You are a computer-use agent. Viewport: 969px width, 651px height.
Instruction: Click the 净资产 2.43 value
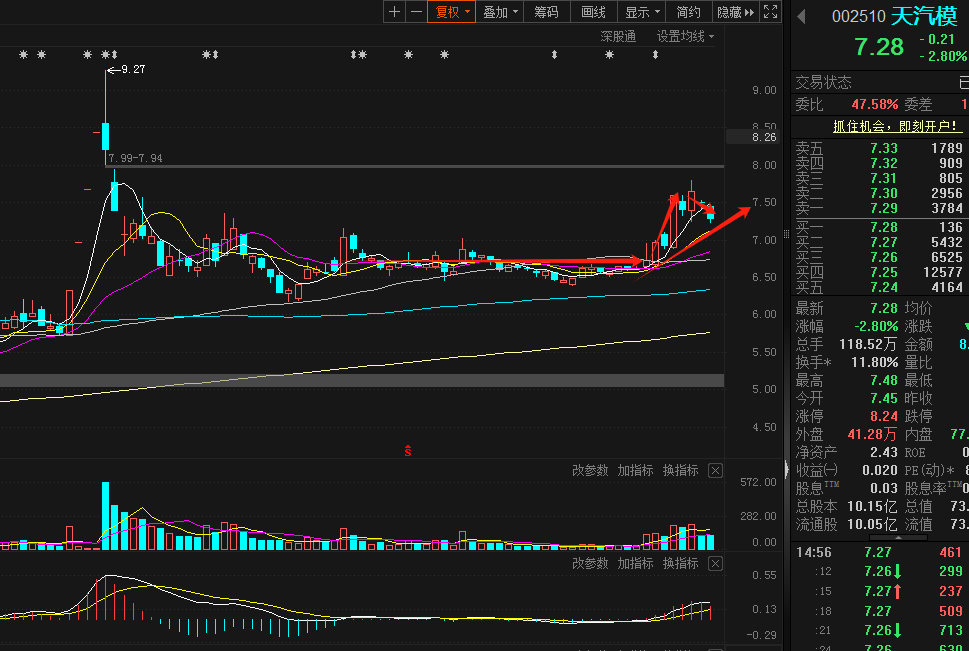[x=884, y=453]
